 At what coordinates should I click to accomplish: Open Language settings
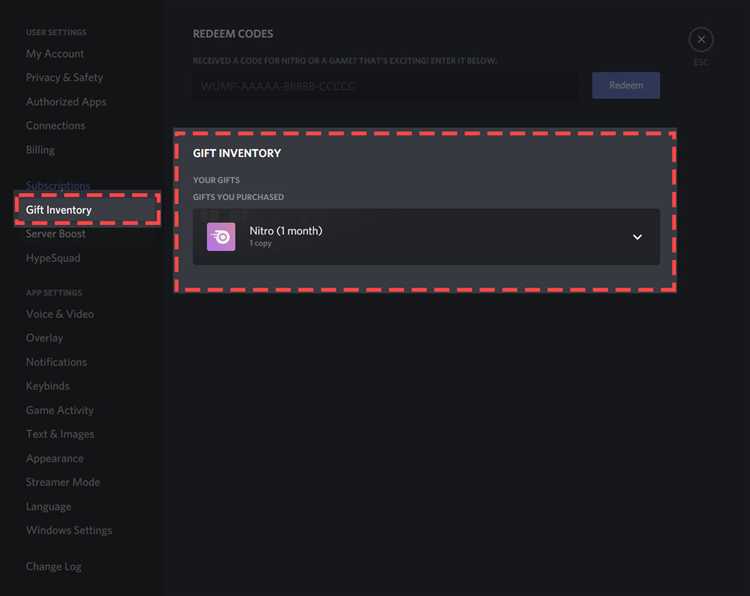point(49,507)
